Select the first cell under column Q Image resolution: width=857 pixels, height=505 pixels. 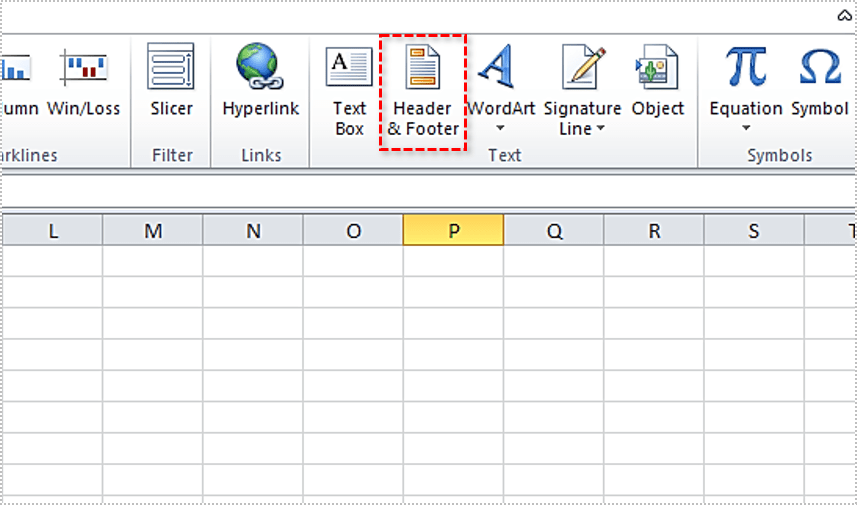coord(553,261)
